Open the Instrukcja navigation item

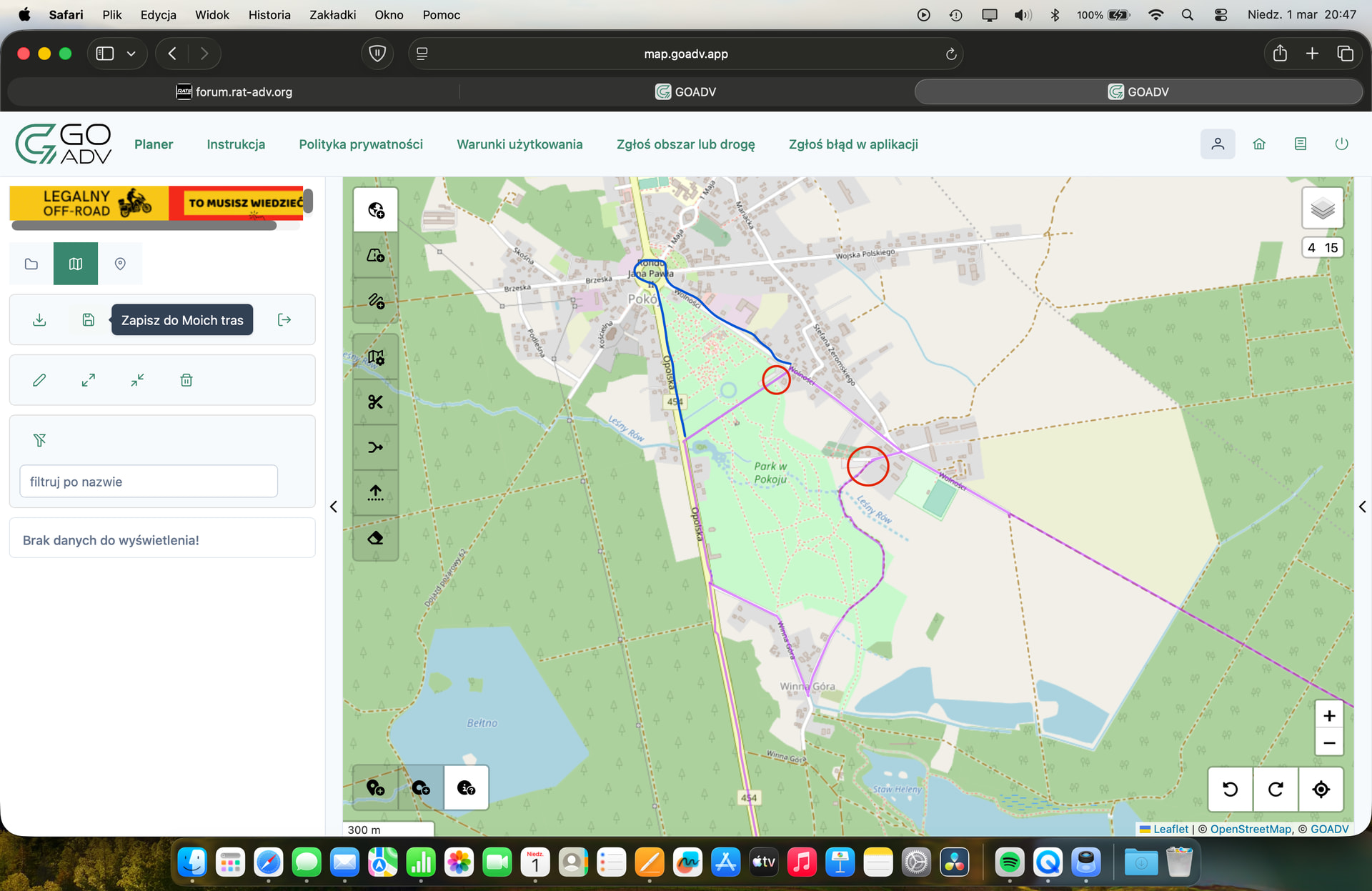[x=236, y=144]
